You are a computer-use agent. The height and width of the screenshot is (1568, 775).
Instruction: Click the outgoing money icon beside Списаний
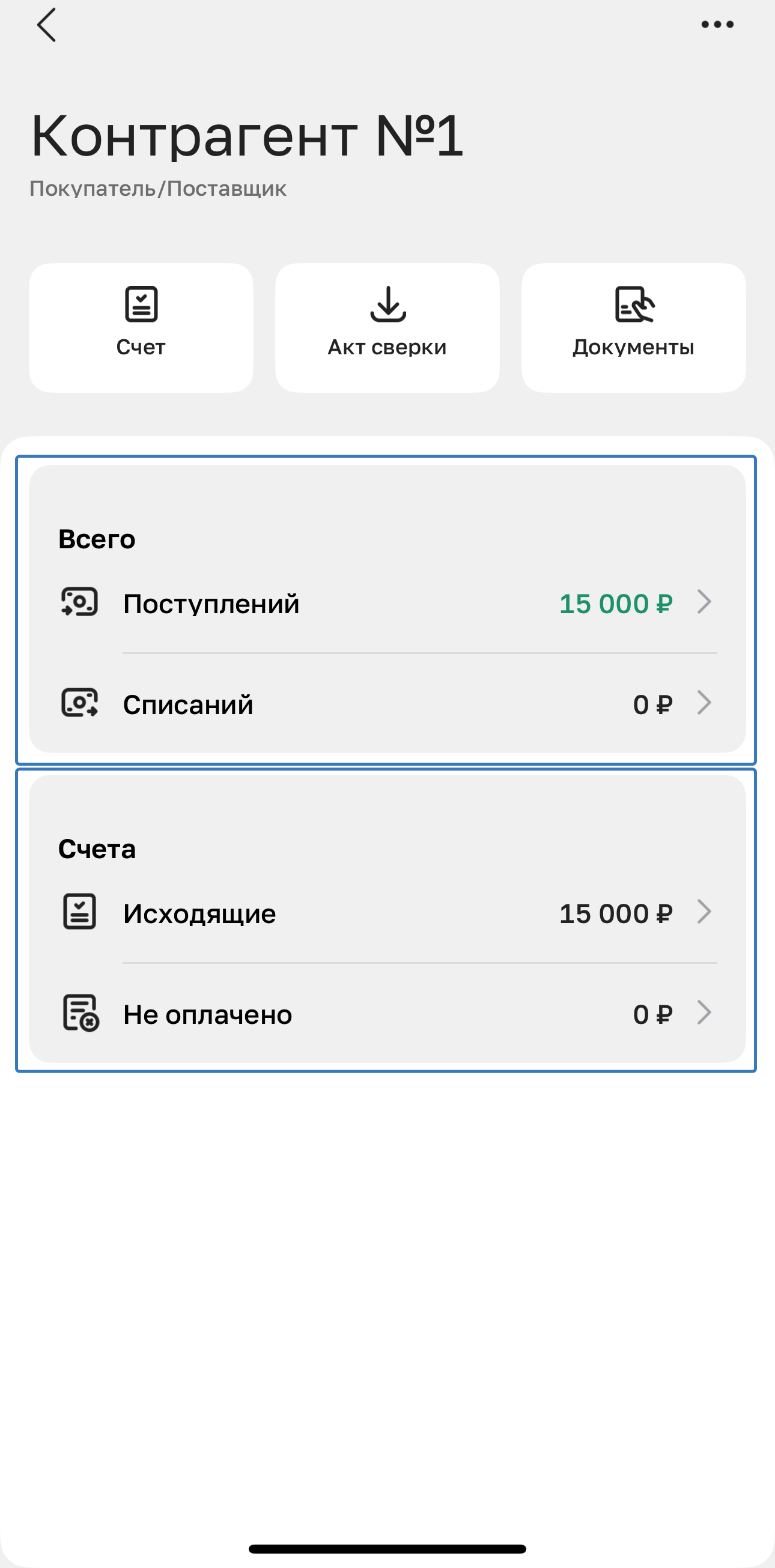click(x=80, y=703)
